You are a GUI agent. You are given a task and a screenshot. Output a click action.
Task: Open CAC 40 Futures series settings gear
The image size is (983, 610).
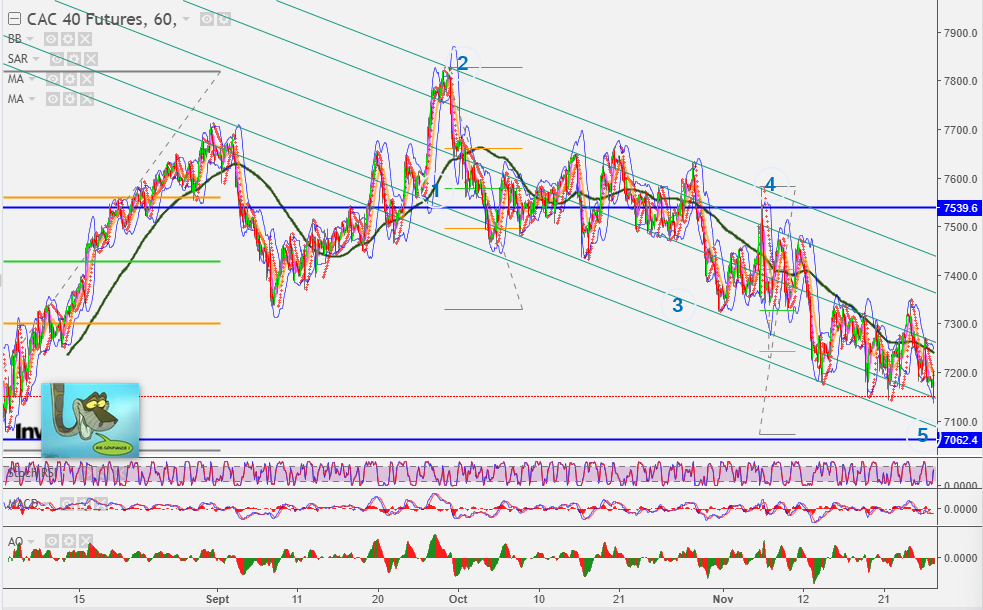(x=223, y=19)
